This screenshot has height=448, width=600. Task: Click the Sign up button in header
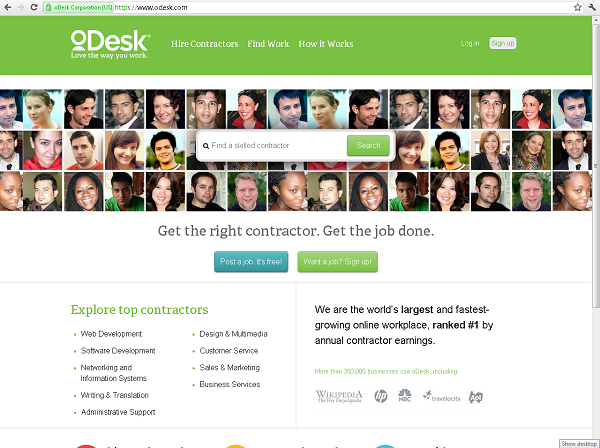click(x=503, y=43)
